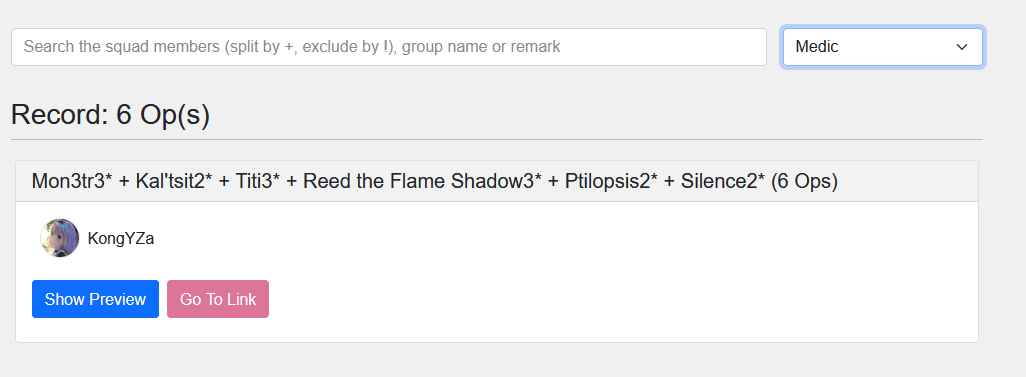
Task: Click Ptilopsis2* in the squad title
Action: click(612, 181)
